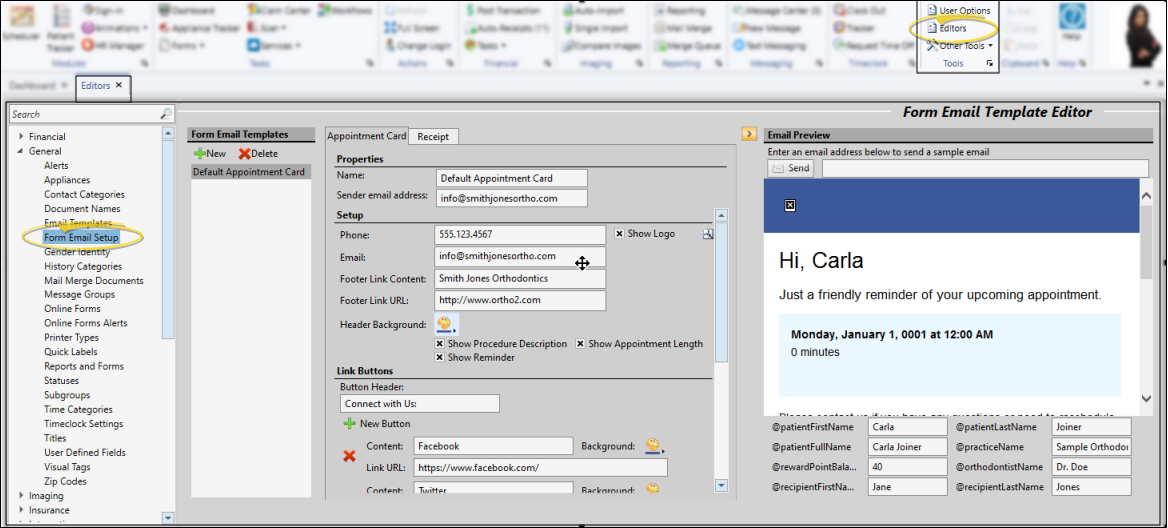The image size is (1168, 528).
Task: Switch to the Receipt tab
Action: [433, 136]
